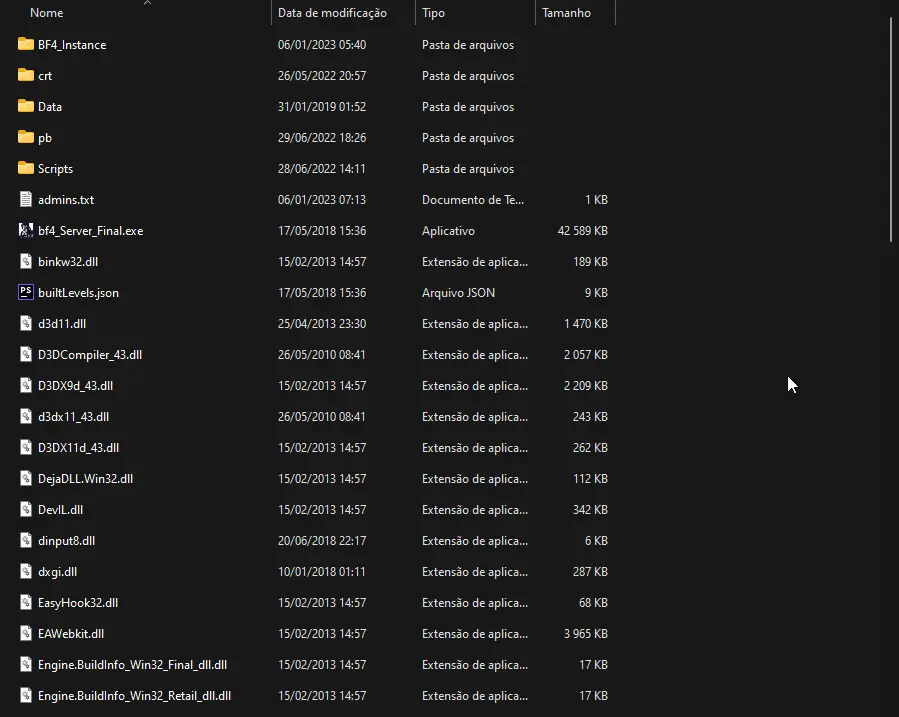This screenshot has width=899, height=717.
Task: Click the BF4_Instance folder icon
Action: tap(26, 44)
